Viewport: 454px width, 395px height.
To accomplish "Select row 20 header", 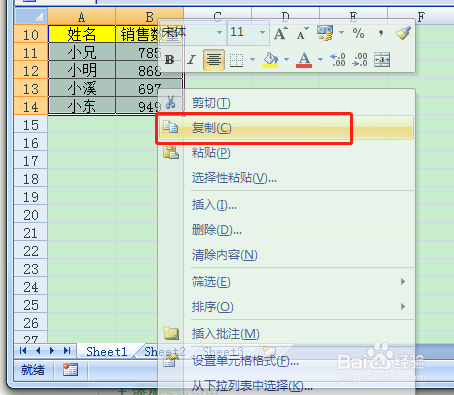I will tap(31, 215).
